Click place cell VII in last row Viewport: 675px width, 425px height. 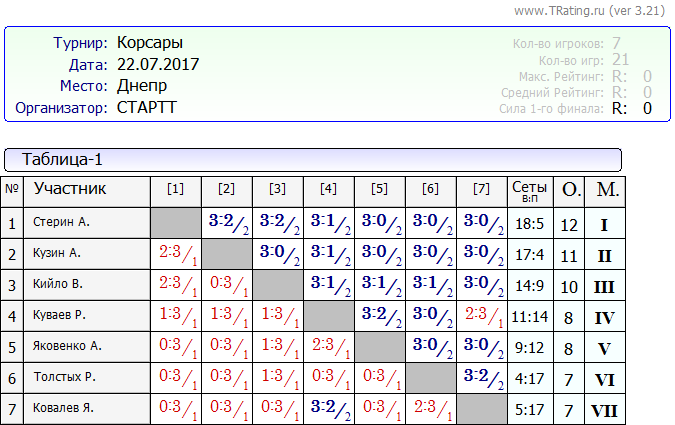point(606,410)
